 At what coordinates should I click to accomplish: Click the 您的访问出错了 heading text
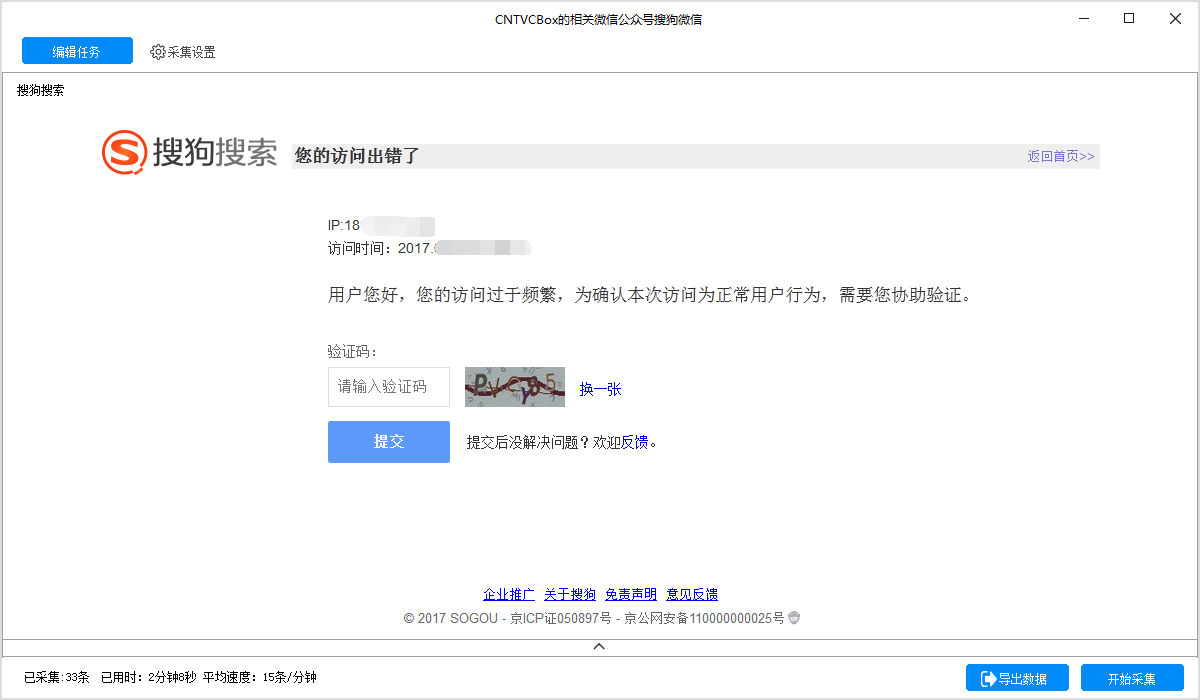point(357,156)
